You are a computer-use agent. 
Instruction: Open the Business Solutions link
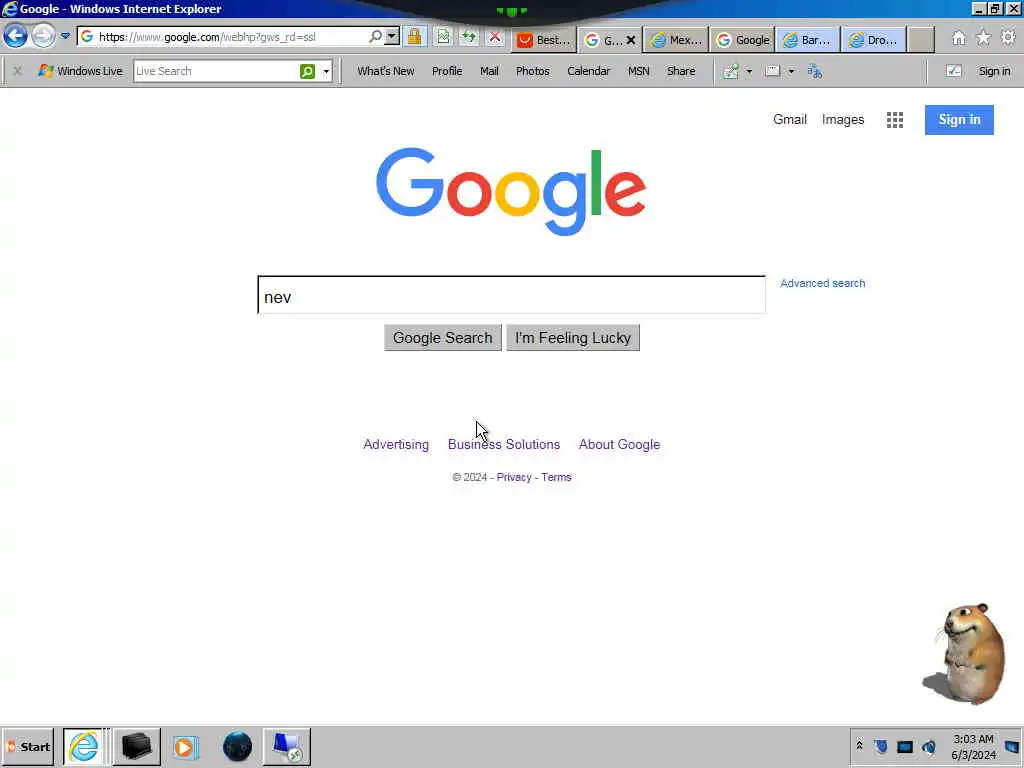pyautogui.click(x=504, y=444)
